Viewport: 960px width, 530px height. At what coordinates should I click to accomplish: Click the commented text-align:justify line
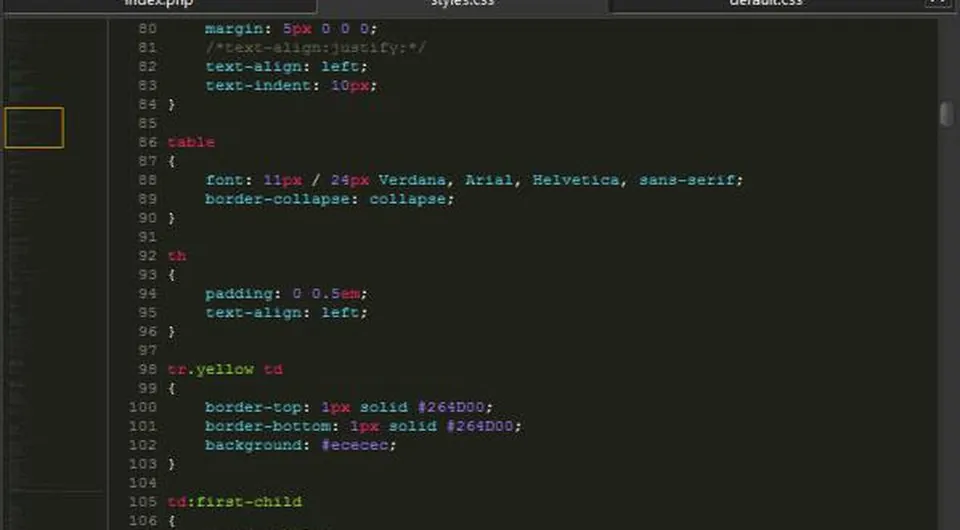(315, 48)
